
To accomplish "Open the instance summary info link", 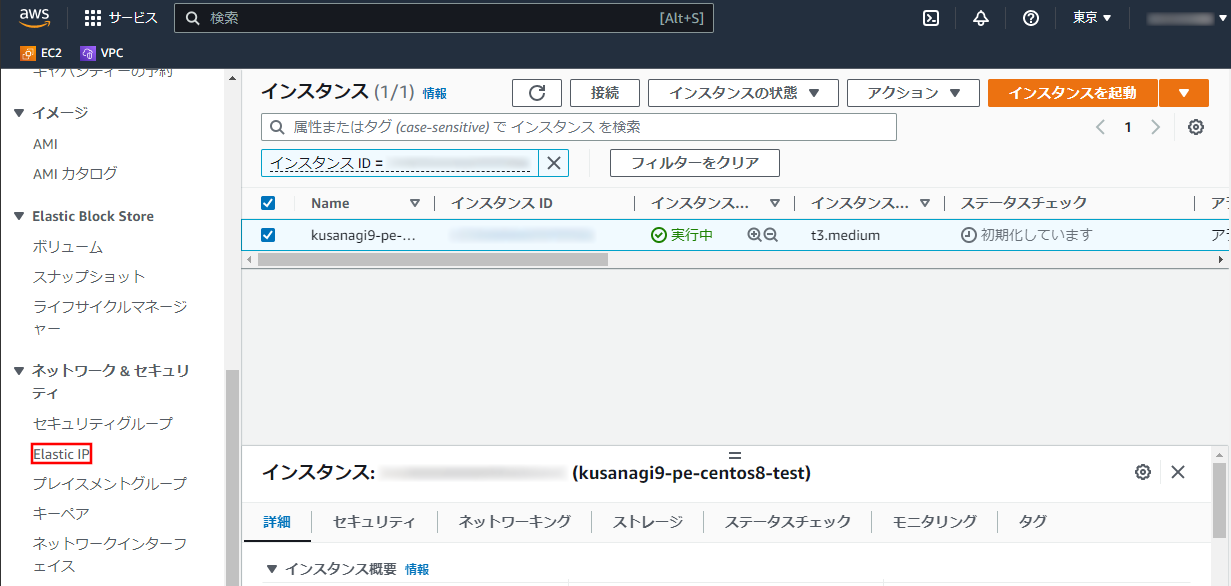I will pyautogui.click(x=417, y=569).
